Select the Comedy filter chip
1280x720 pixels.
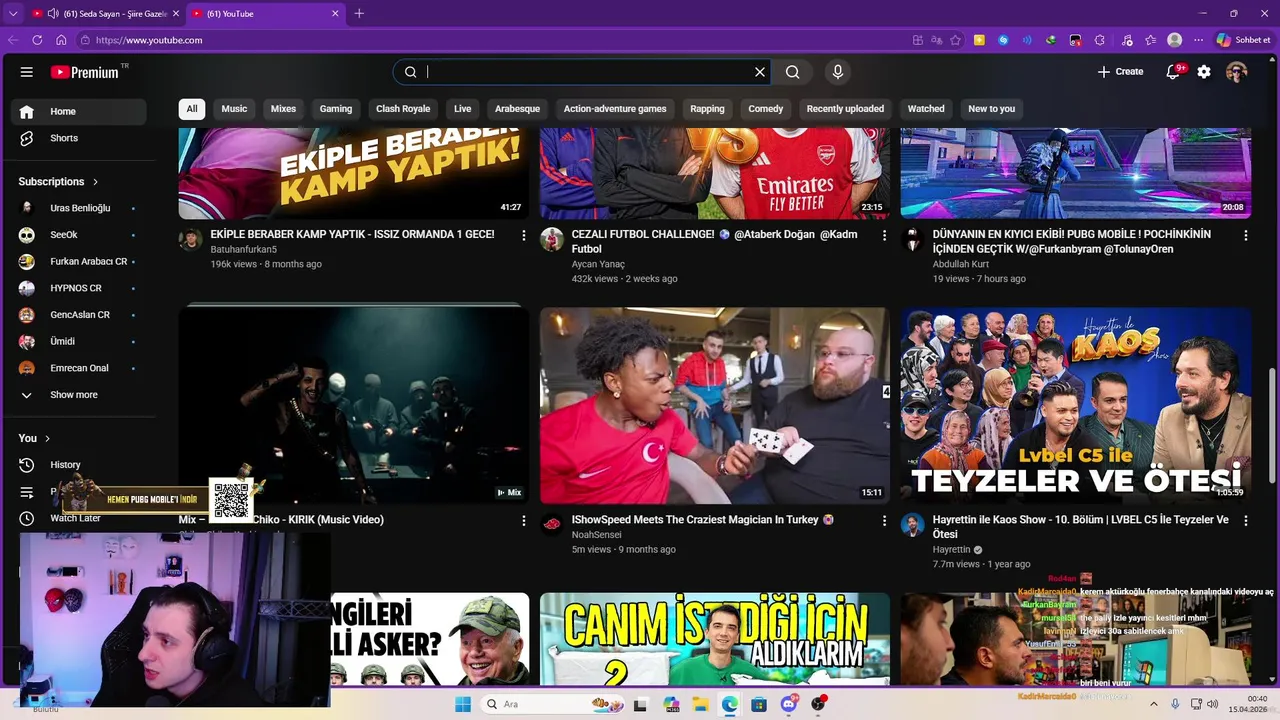(766, 109)
